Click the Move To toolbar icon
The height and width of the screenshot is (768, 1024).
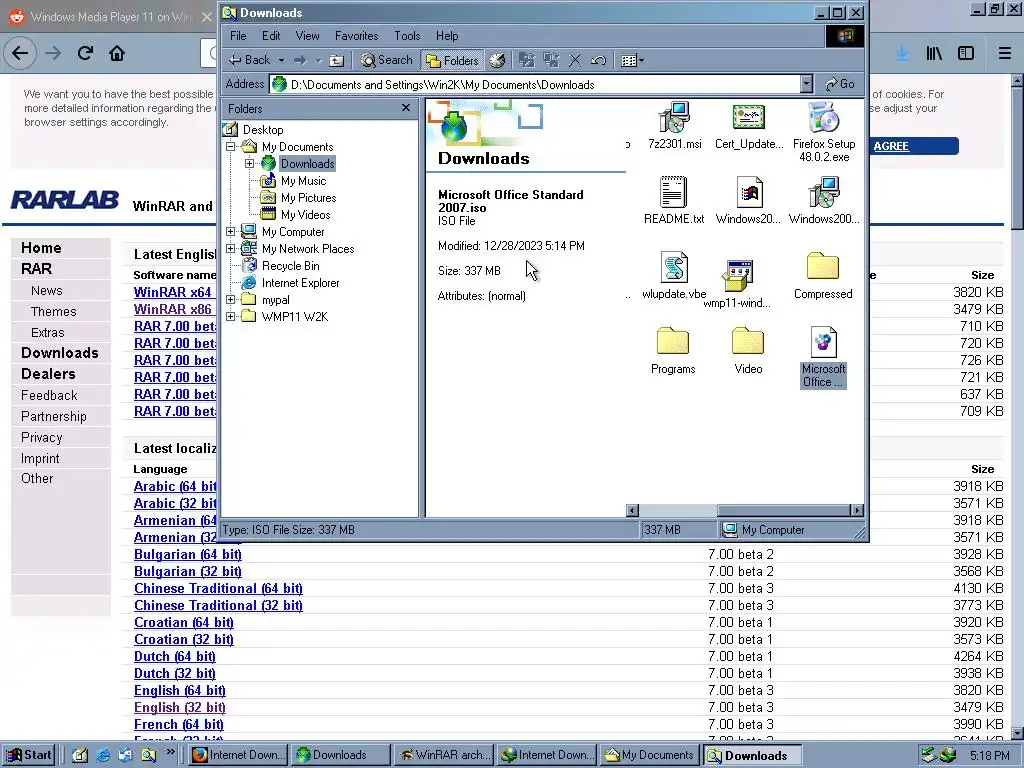[x=526, y=61]
